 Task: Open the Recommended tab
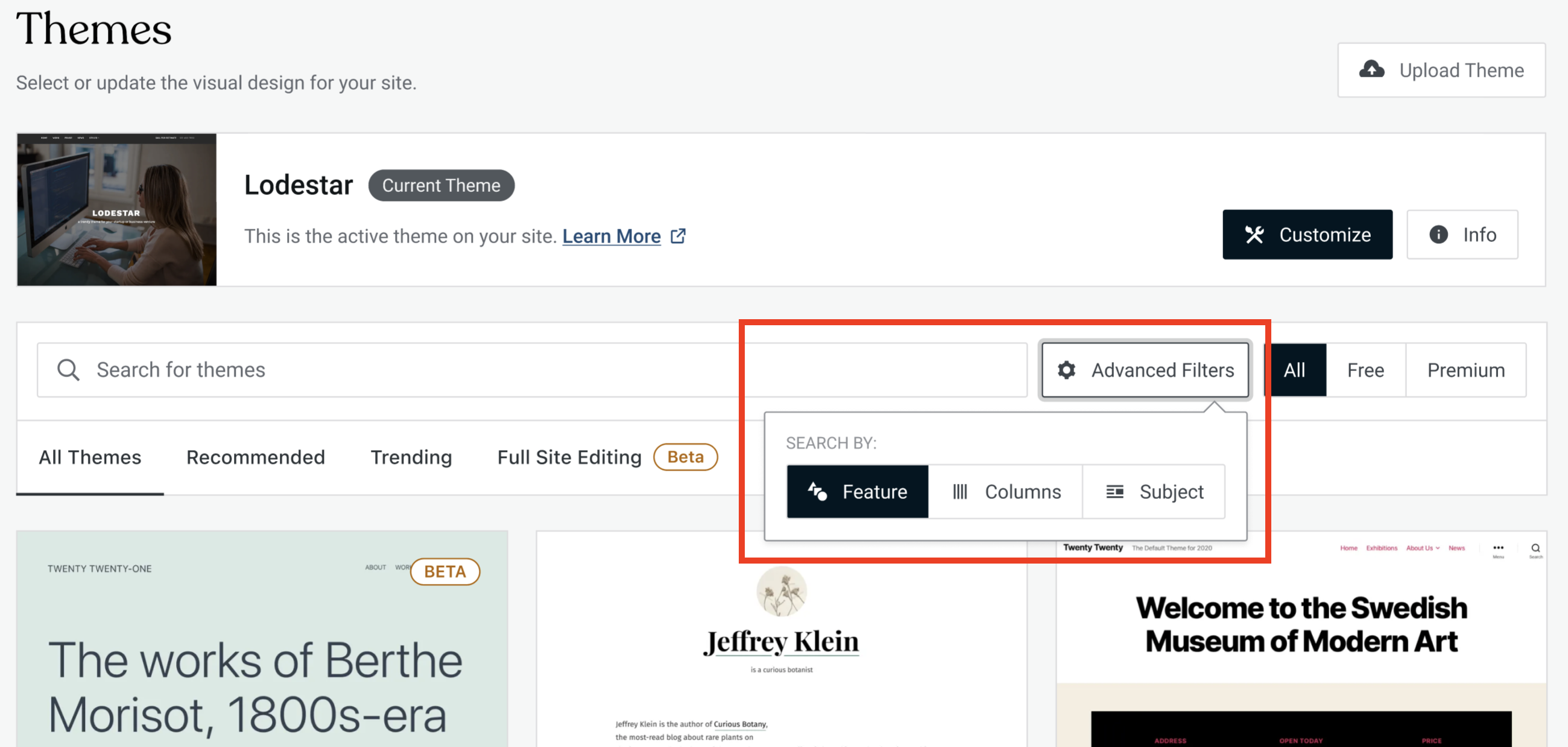pyautogui.click(x=255, y=457)
